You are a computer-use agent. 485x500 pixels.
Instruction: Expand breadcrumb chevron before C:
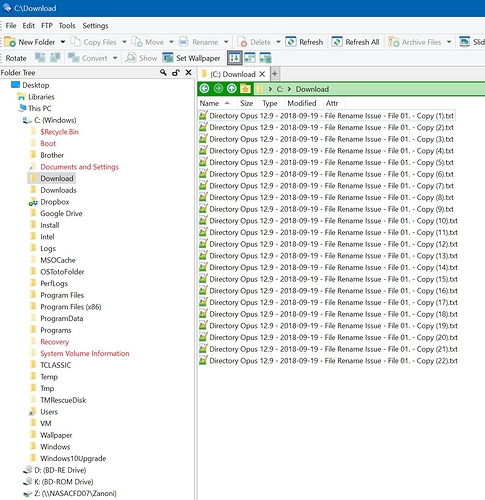(x=270, y=89)
